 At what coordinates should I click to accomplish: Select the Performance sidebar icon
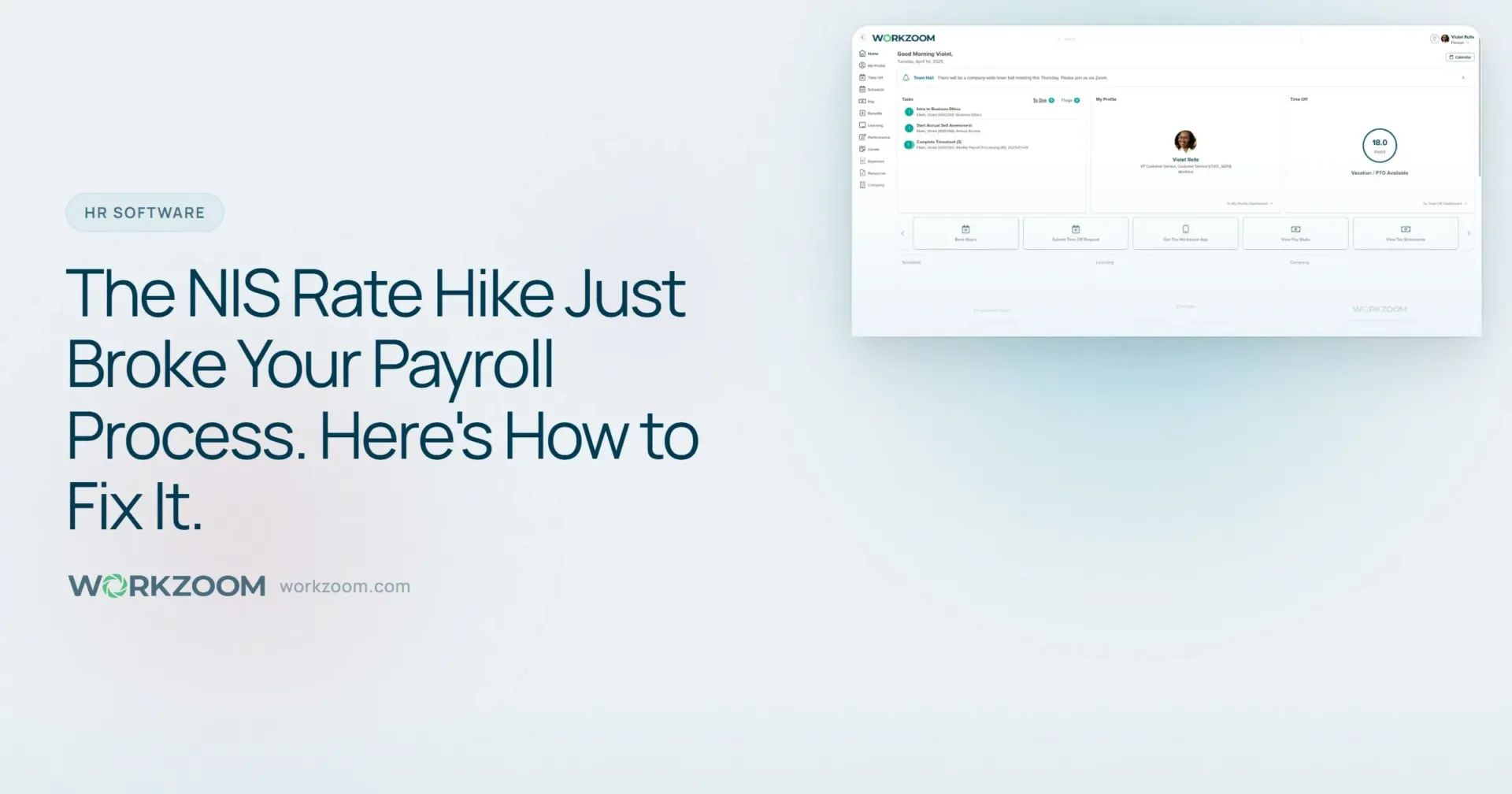(x=862, y=137)
